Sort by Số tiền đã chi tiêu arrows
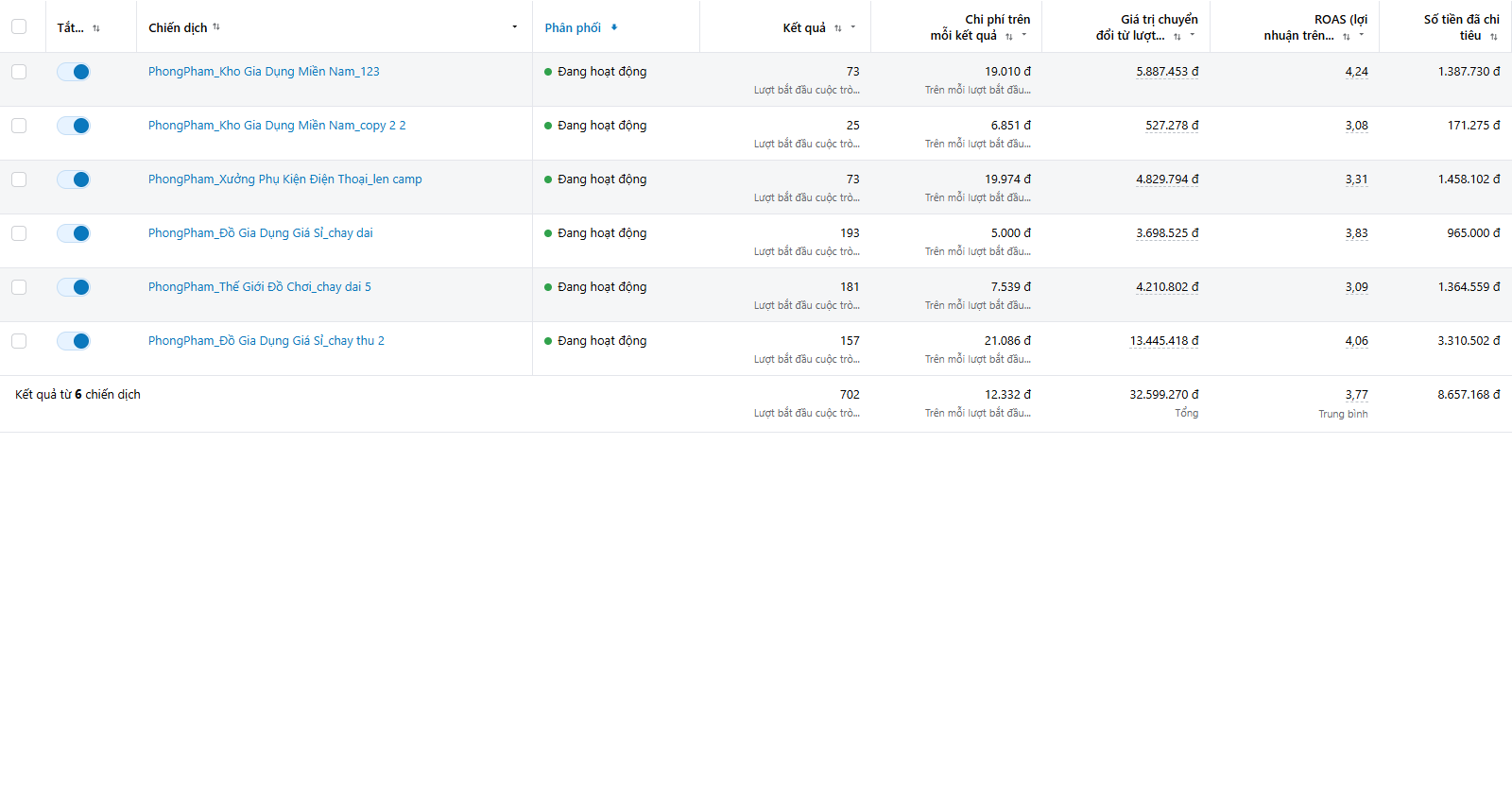Viewport: 1512px width, 803px height. 1494,36
